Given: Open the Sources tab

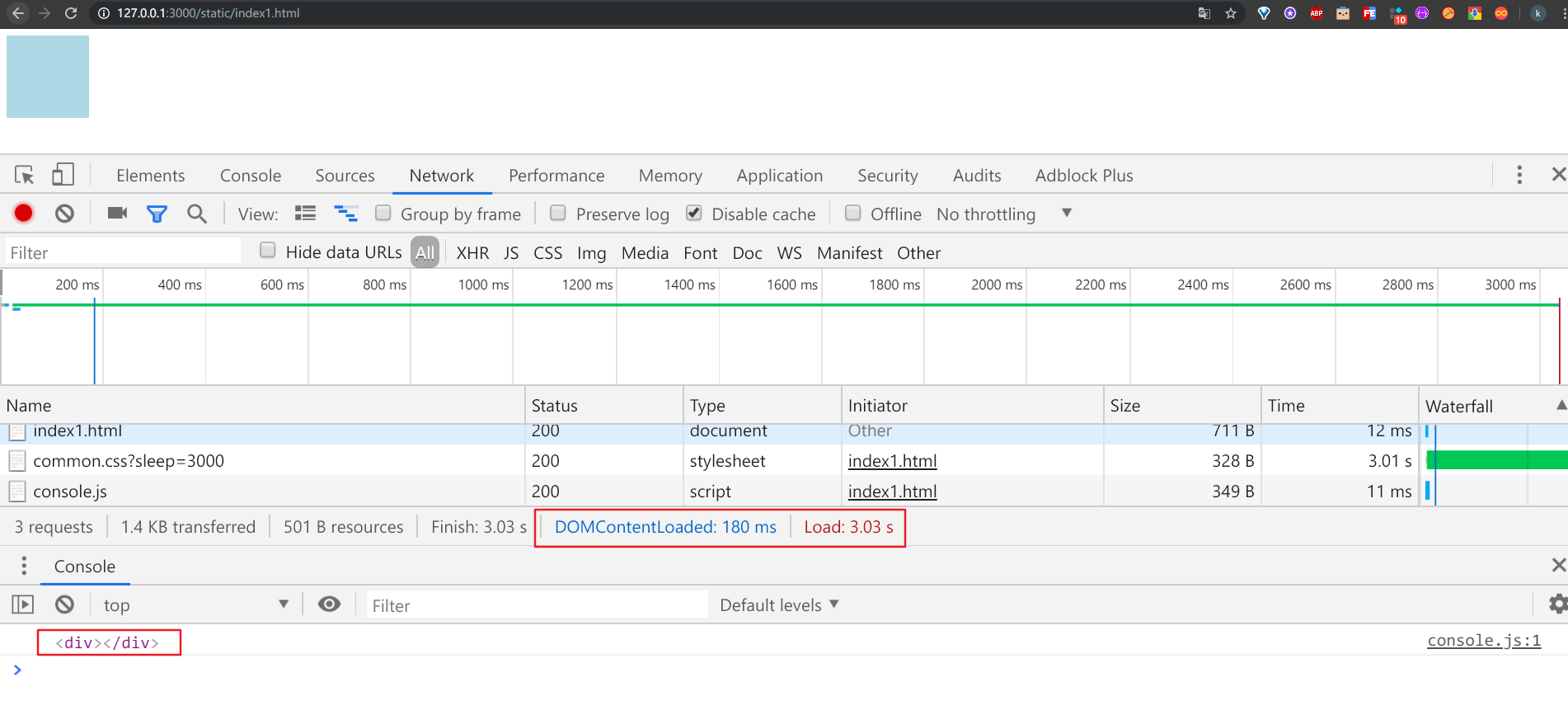Looking at the screenshot, I should 345,175.
